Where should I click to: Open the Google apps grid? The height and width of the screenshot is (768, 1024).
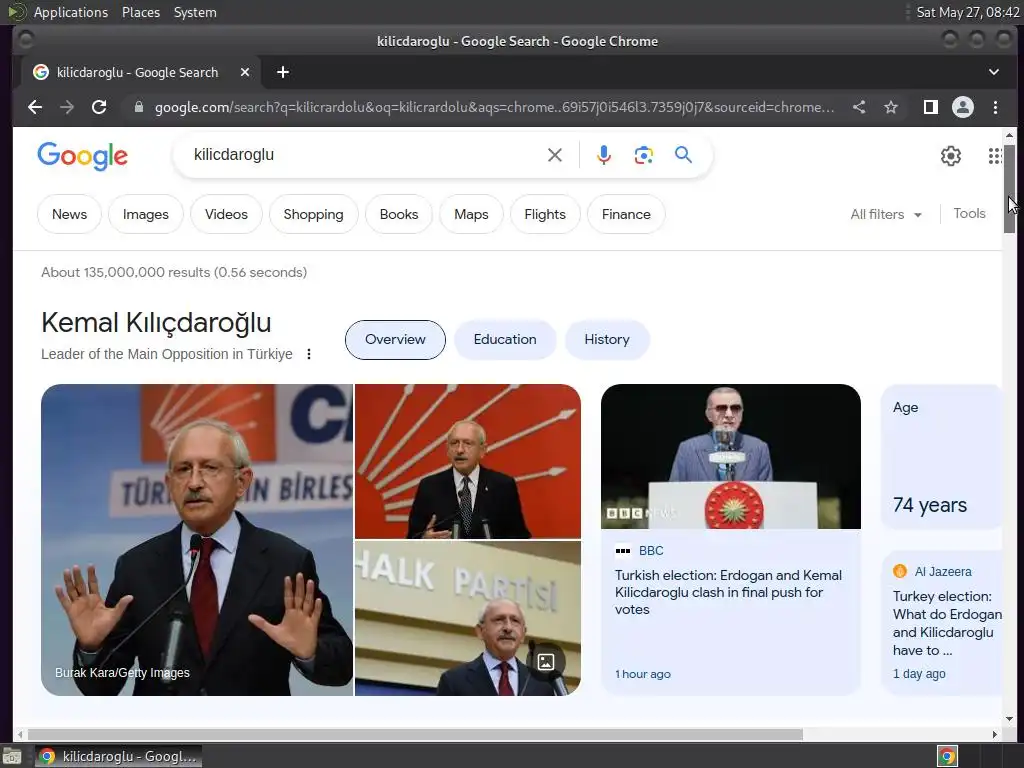pos(995,155)
